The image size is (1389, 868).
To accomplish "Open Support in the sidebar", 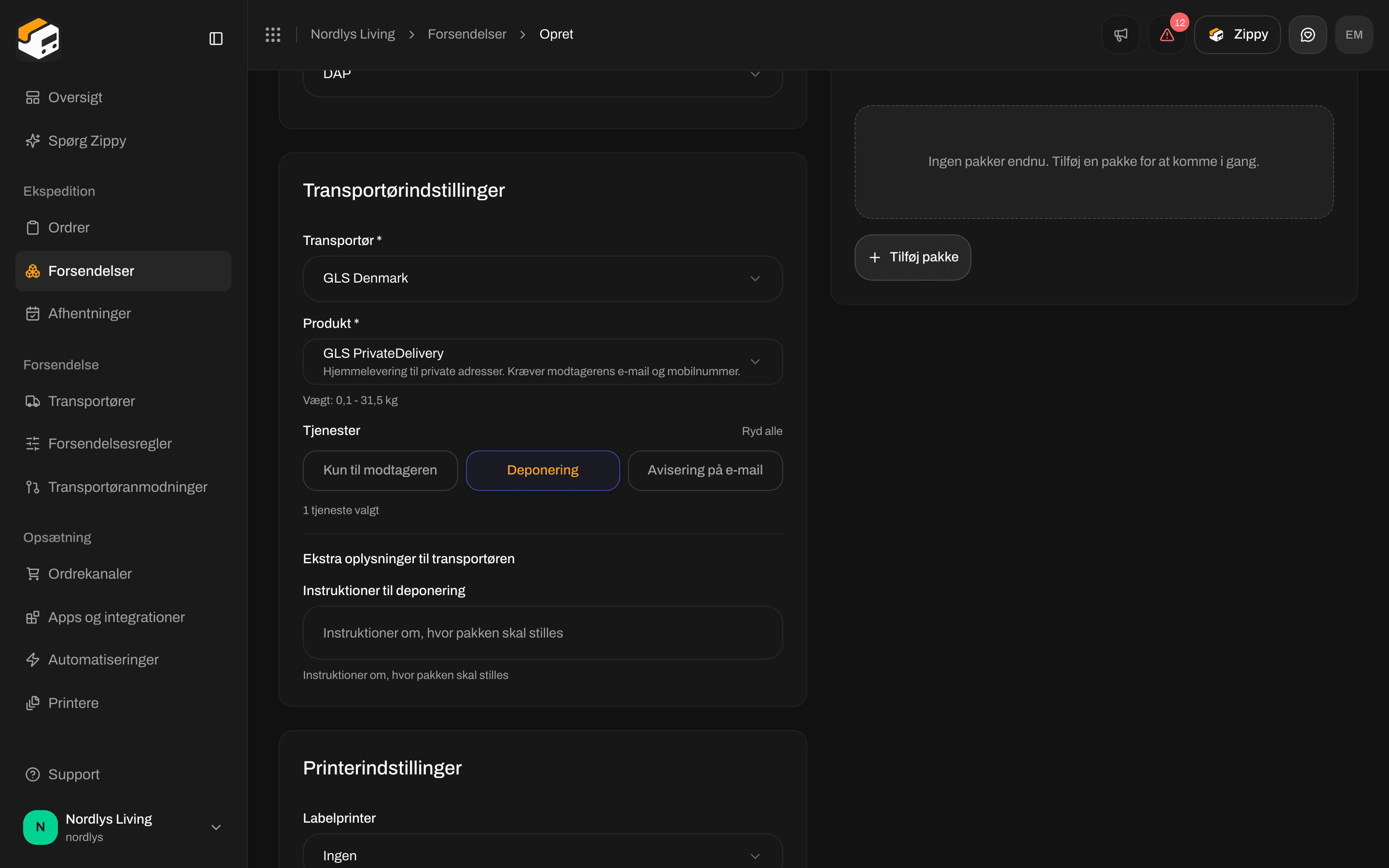I will 123,774.
